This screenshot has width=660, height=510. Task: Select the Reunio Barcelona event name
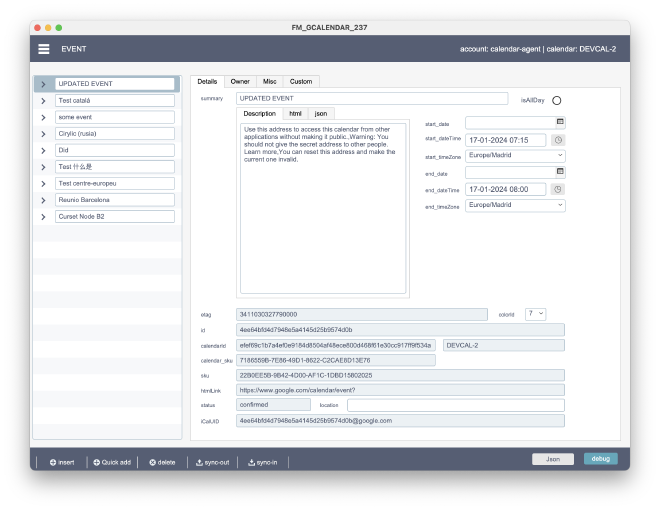(114, 200)
